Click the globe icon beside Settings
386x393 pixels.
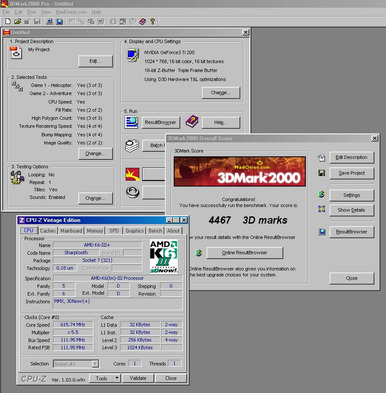[321, 194]
